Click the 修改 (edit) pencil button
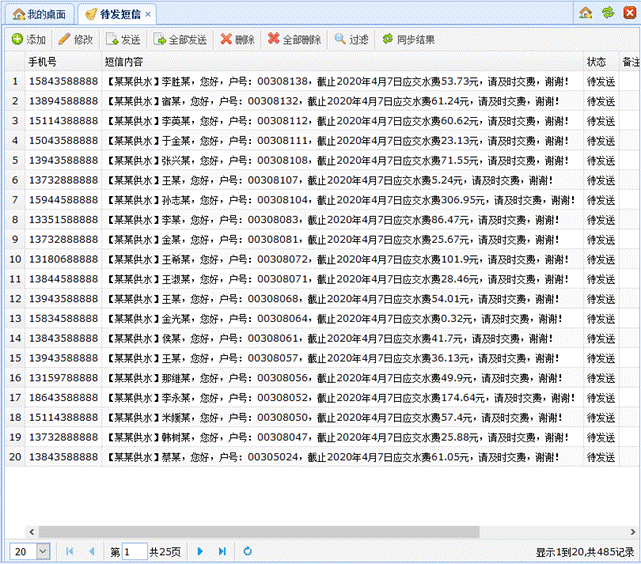 pos(76,40)
